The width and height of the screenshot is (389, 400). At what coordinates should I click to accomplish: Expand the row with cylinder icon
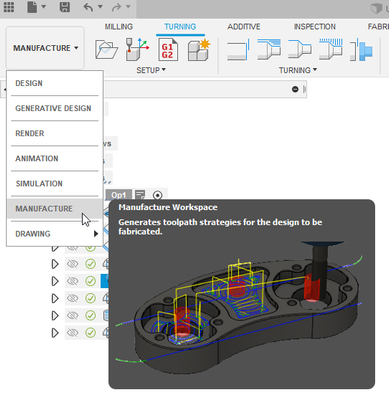[55, 315]
